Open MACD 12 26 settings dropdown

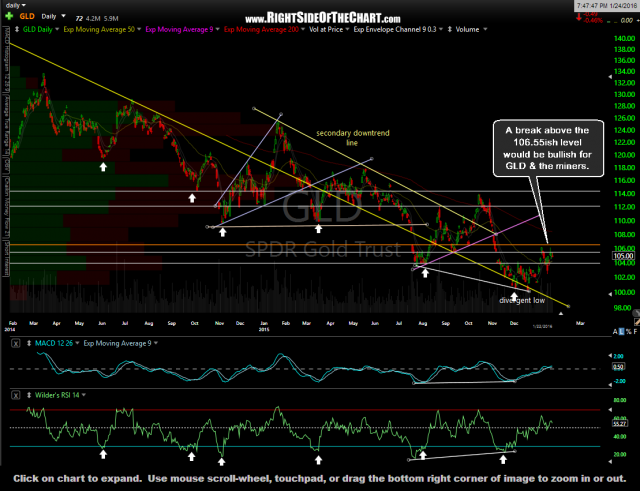77,343
